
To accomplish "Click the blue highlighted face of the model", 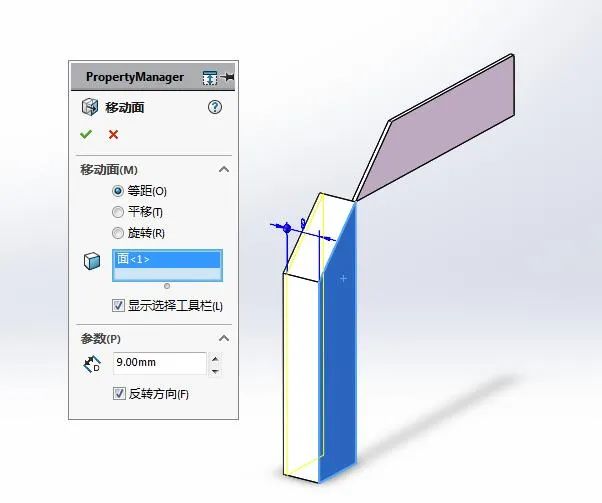I will tap(340, 346).
